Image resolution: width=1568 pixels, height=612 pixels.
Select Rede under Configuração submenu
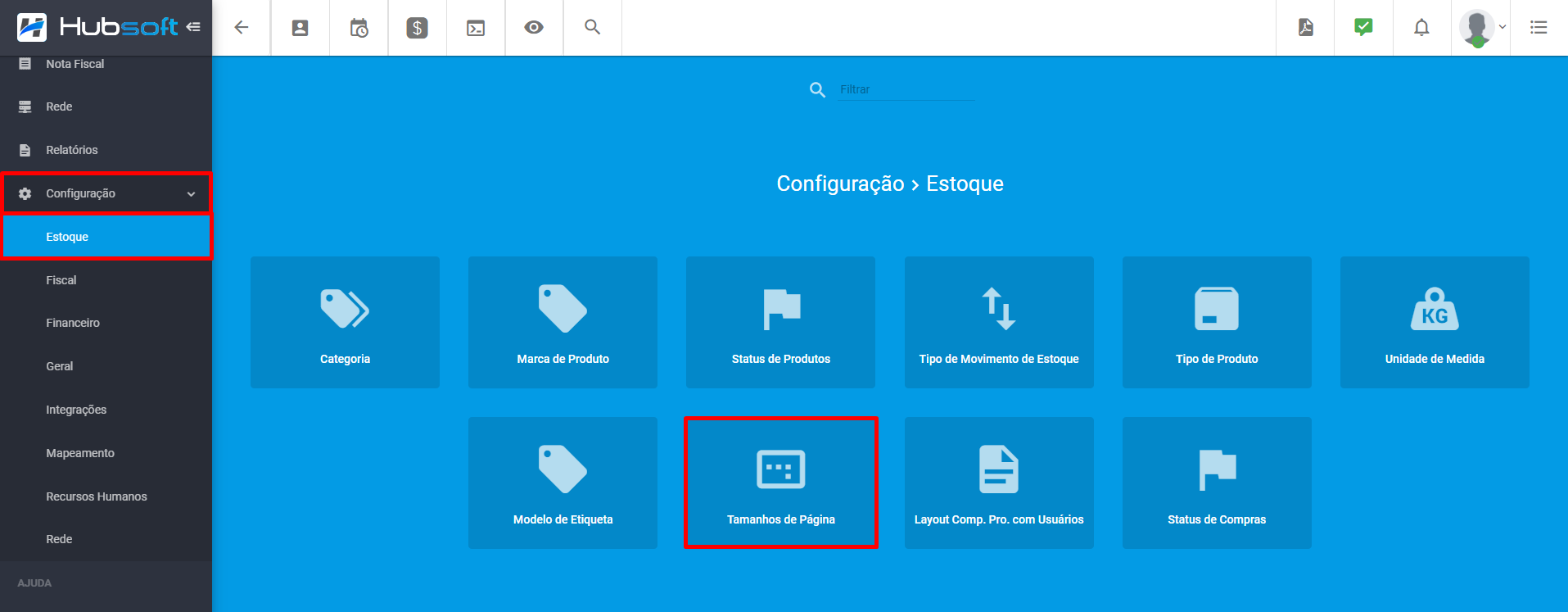pyautogui.click(x=106, y=539)
